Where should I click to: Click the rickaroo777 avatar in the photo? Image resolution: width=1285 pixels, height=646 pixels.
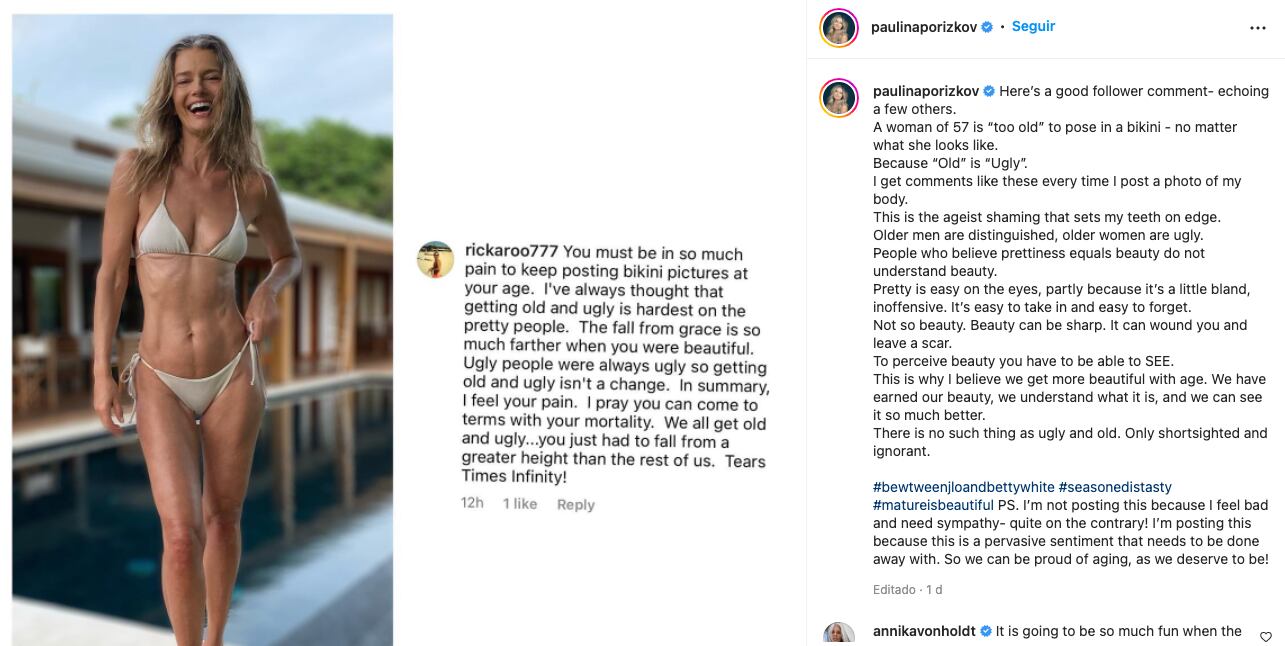pyautogui.click(x=436, y=260)
